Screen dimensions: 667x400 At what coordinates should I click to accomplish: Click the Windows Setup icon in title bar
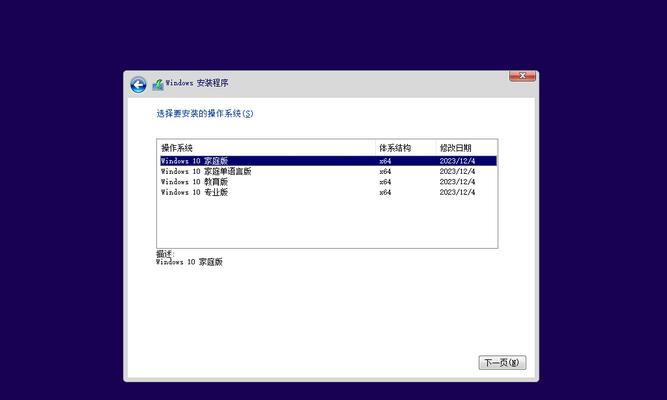pos(158,84)
